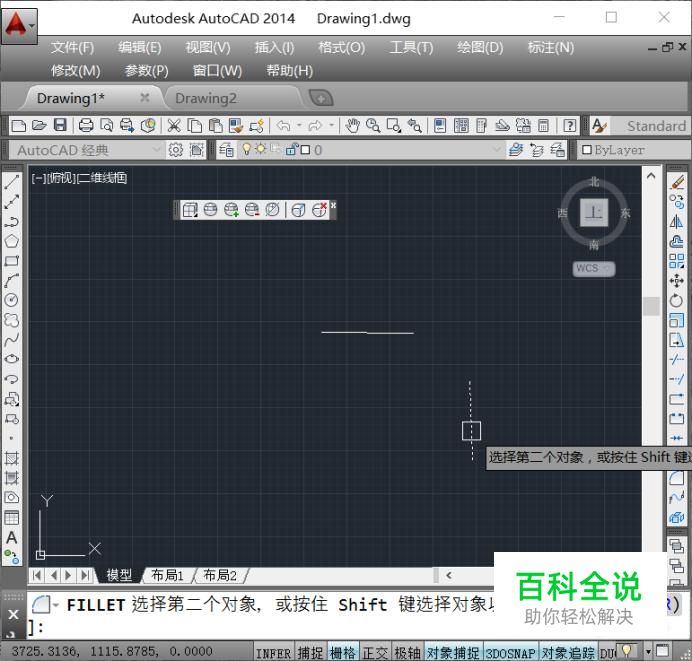Switch to the 布局1 layout tab
Image resolution: width=692 pixels, height=661 pixels.
click(x=167, y=575)
